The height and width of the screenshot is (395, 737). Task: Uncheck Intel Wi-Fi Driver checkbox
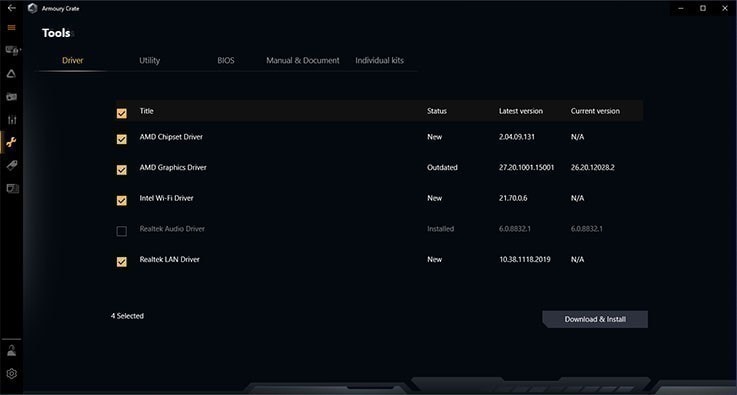pos(122,200)
